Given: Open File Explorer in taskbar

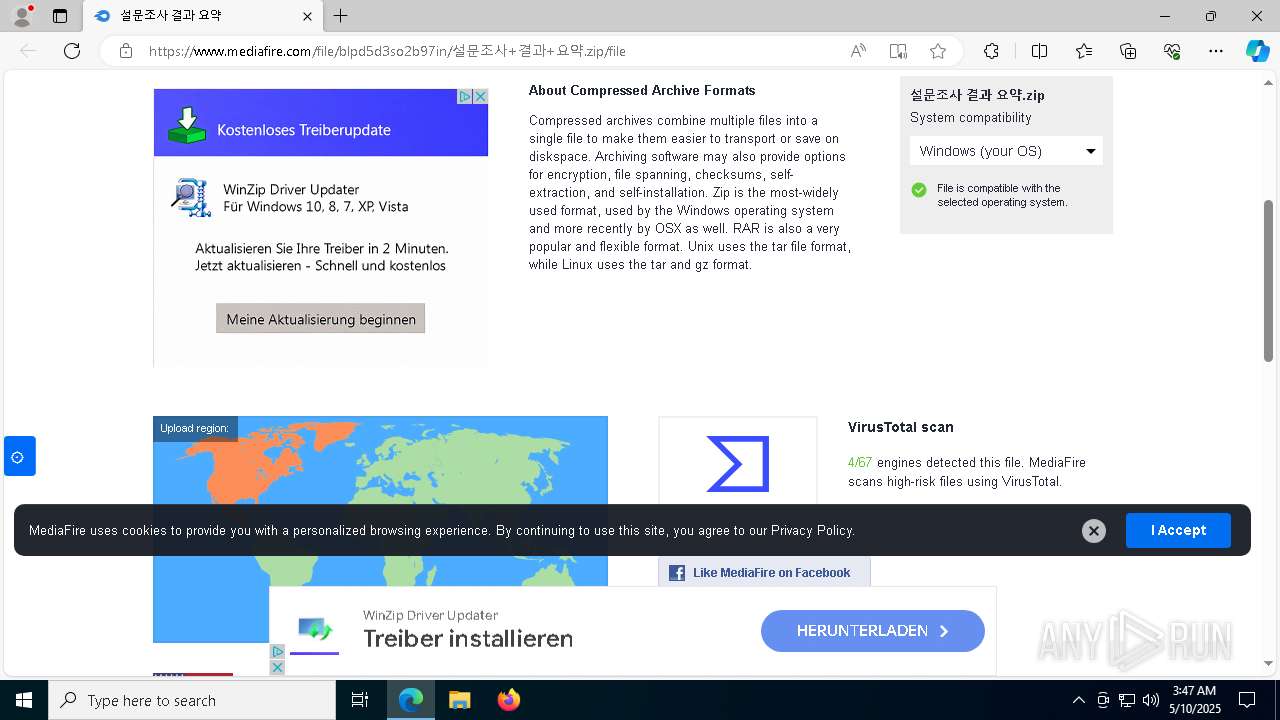Looking at the screenshot, I should (459, 700).
